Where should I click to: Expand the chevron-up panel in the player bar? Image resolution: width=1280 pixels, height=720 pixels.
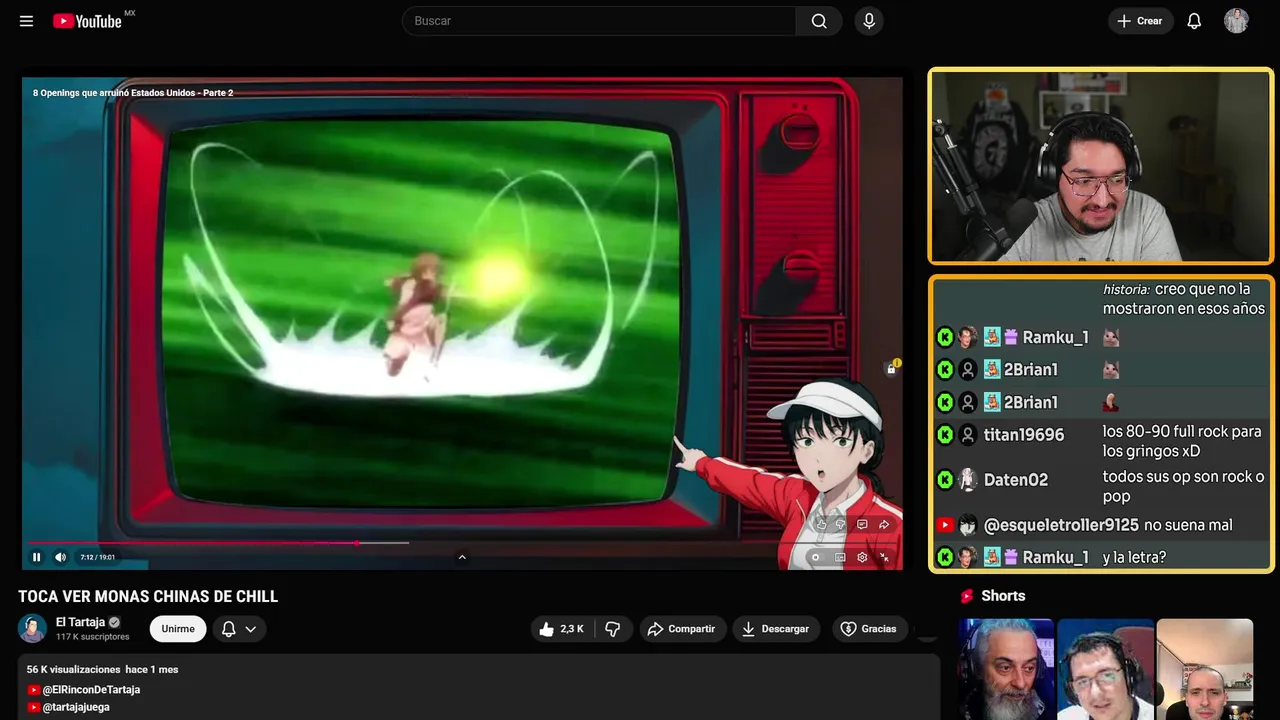coord(462,557)
